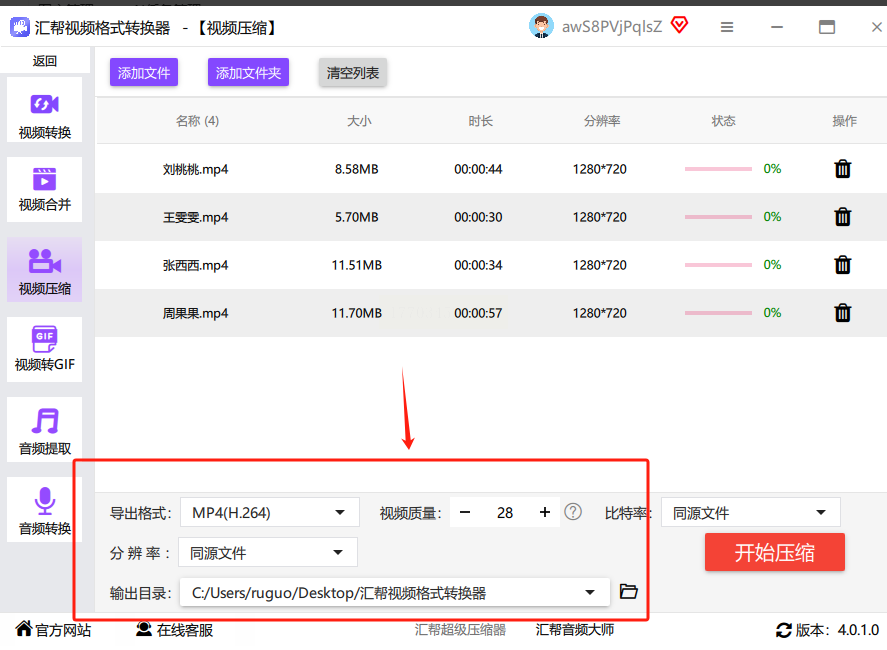The width and height of the screenshot is (887, 650).
Task: Select 视频转GIF from sidebar
Action: (44, 349)
